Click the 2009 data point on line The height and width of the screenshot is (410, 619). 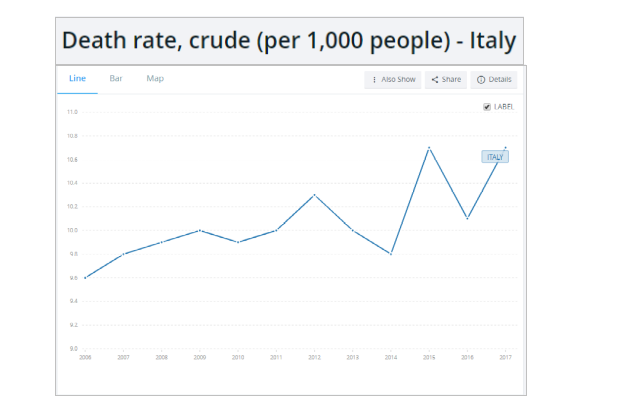(x=200, y=230)
